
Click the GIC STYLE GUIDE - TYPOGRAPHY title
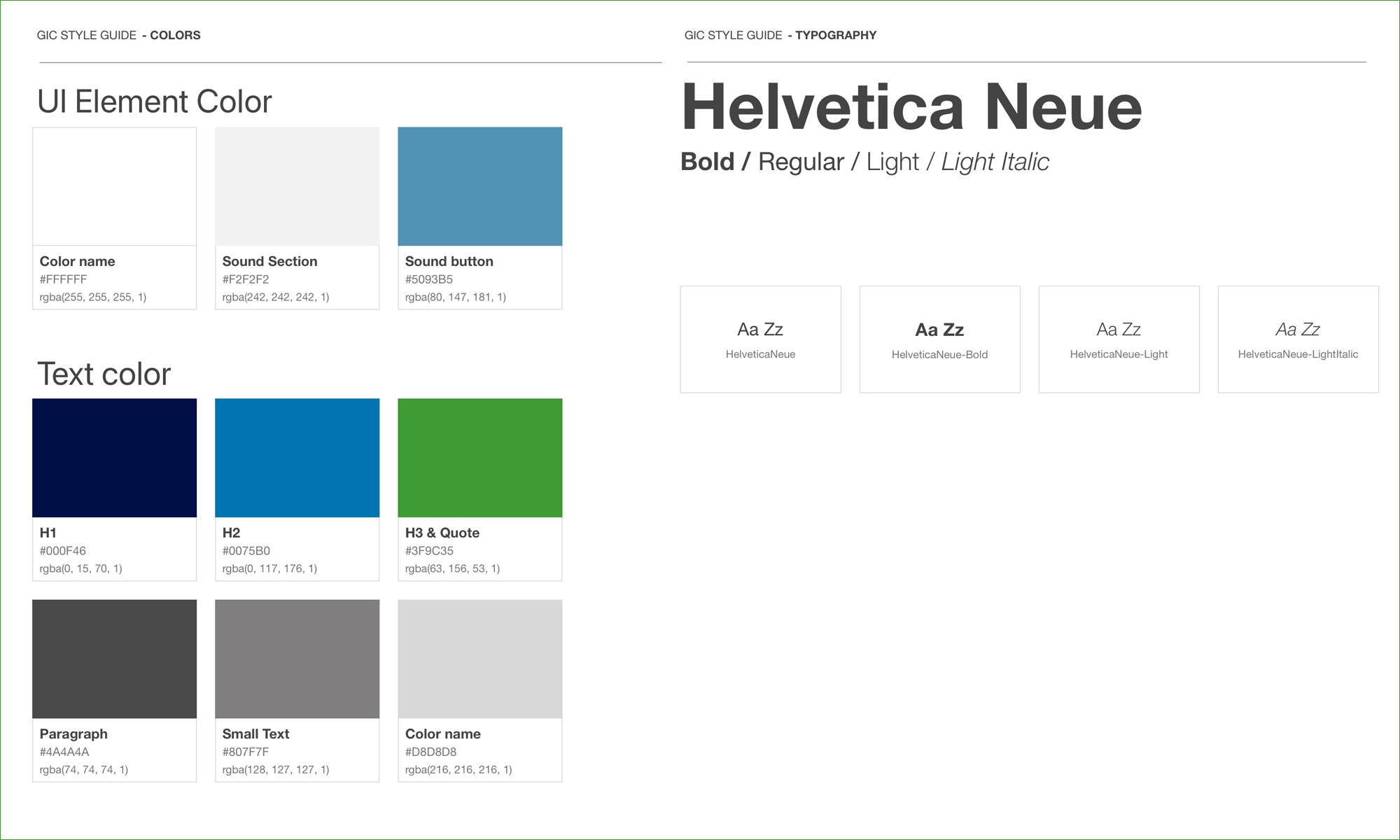point(780,35)
